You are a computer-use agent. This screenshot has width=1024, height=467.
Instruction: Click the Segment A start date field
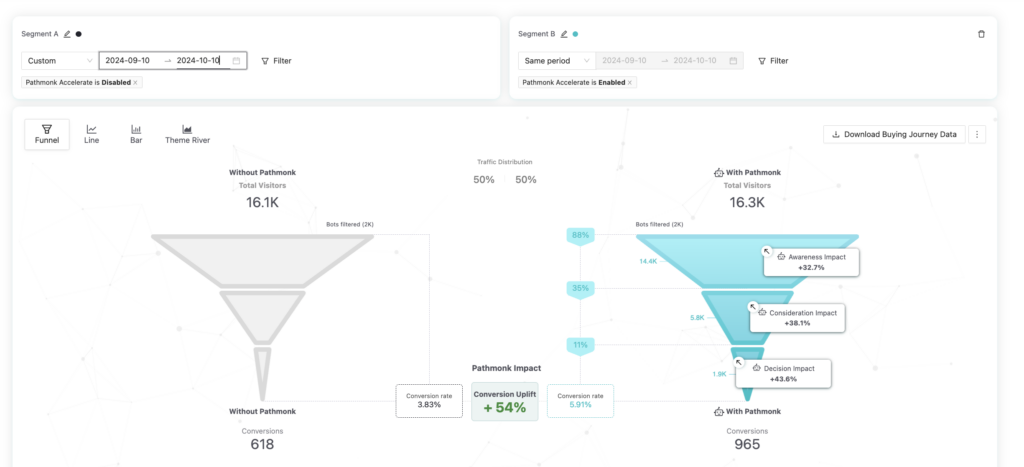click(128, 61)
